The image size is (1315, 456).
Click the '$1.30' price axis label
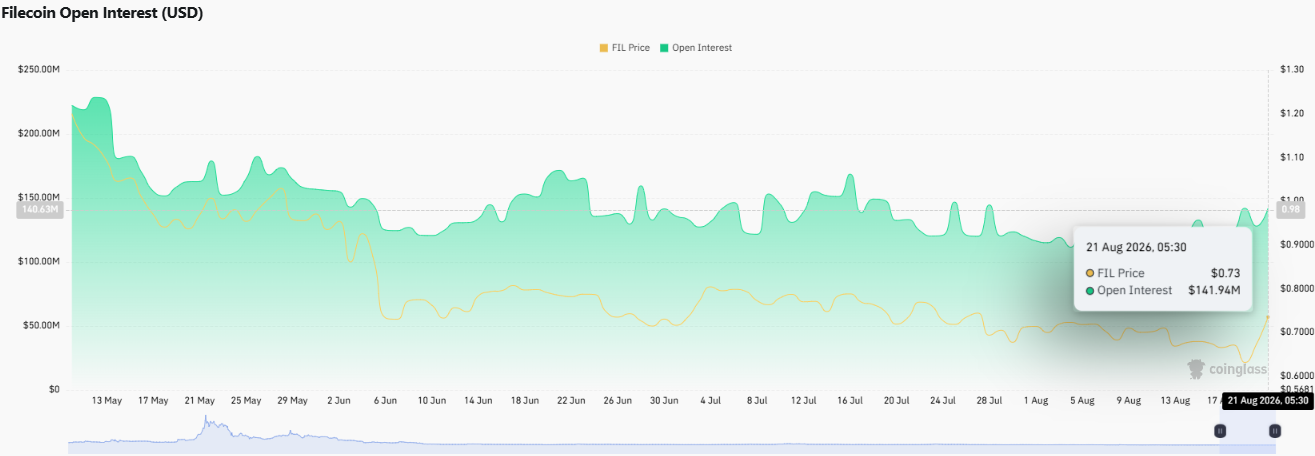pyautogui.click(x=1291, y=69)
